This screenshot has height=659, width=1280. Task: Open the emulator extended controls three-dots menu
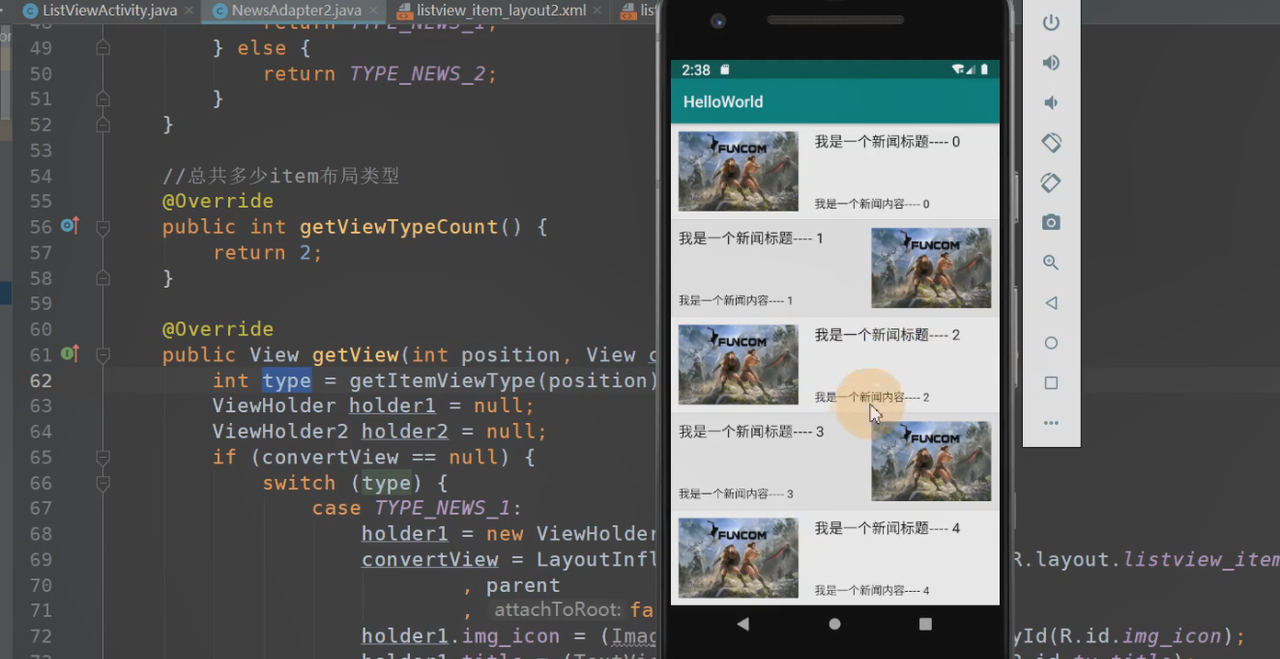click(x=1051, y=423)
